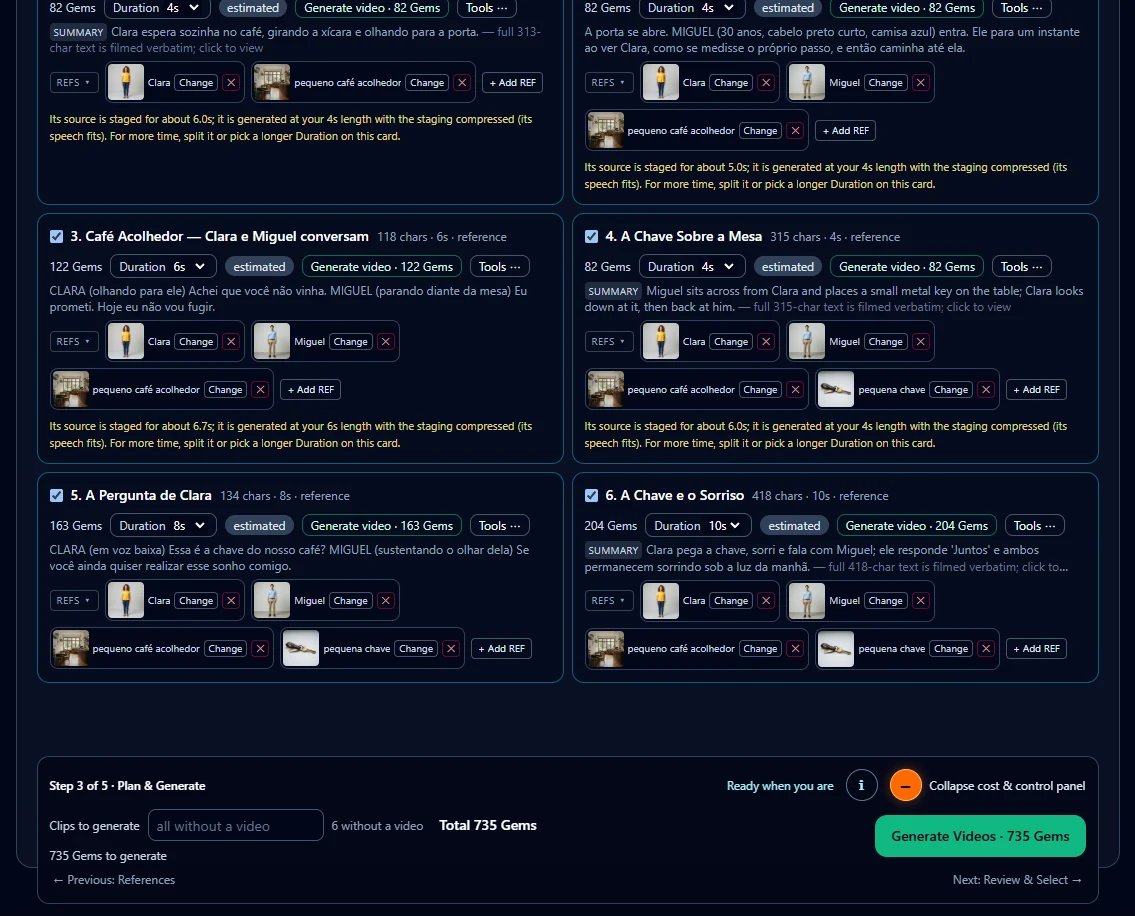Expand REFS dropdown on card 6
The image size is (1135, 916).
609,601
